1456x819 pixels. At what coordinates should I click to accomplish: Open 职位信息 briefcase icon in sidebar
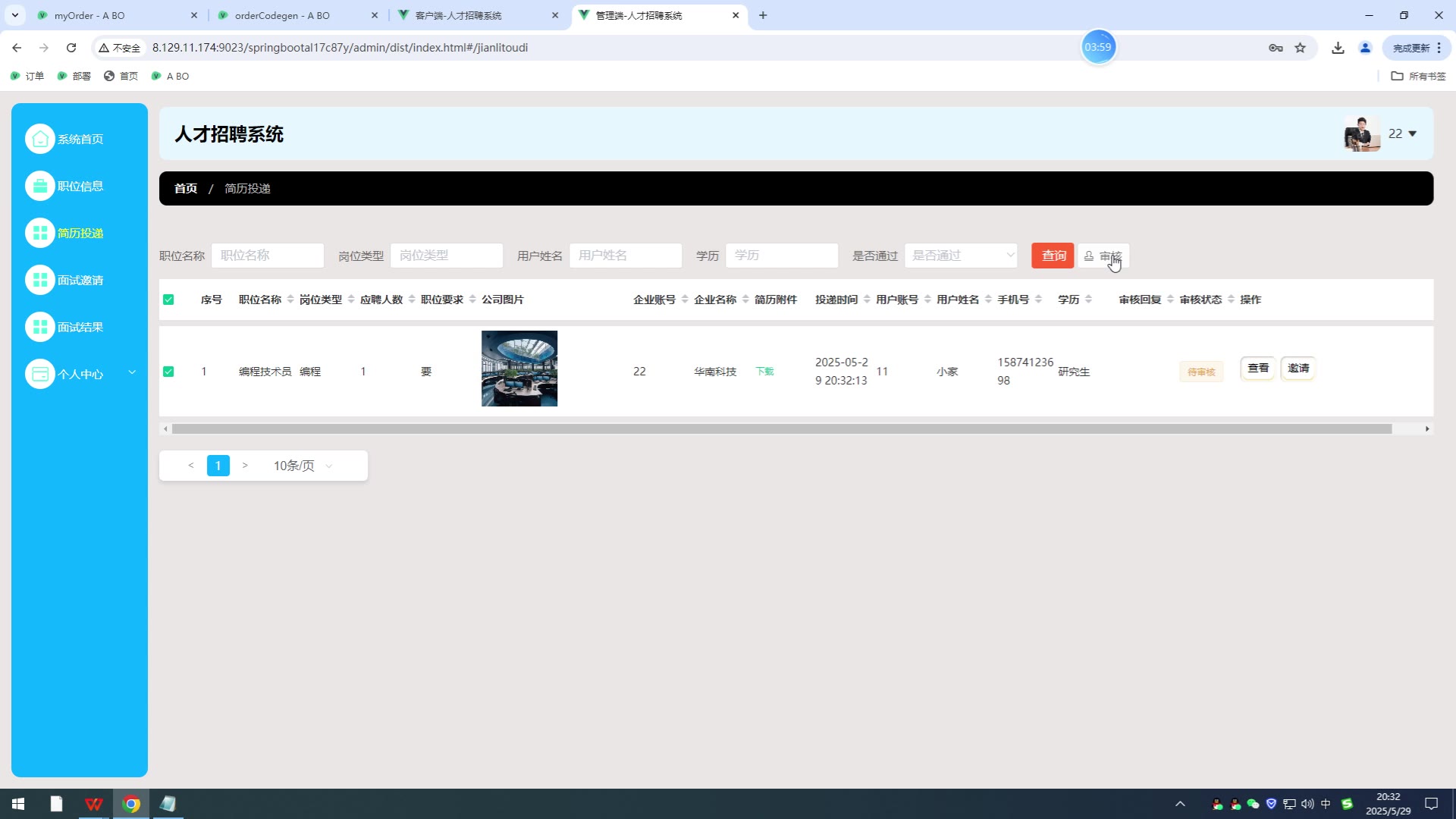pyautogui.click(x=40, y=186)
